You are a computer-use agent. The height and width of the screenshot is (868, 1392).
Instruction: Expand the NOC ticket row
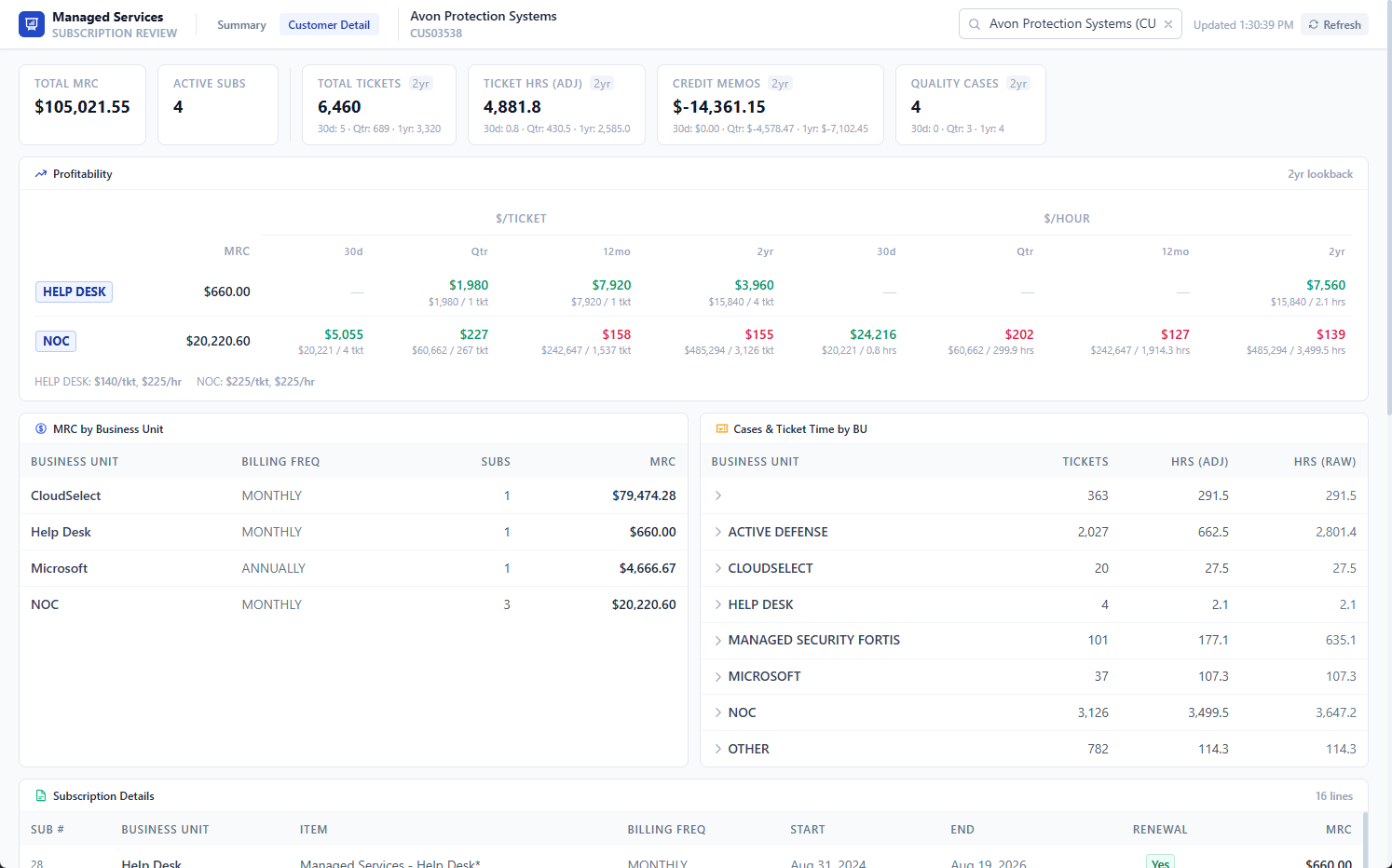pos(718,712)
